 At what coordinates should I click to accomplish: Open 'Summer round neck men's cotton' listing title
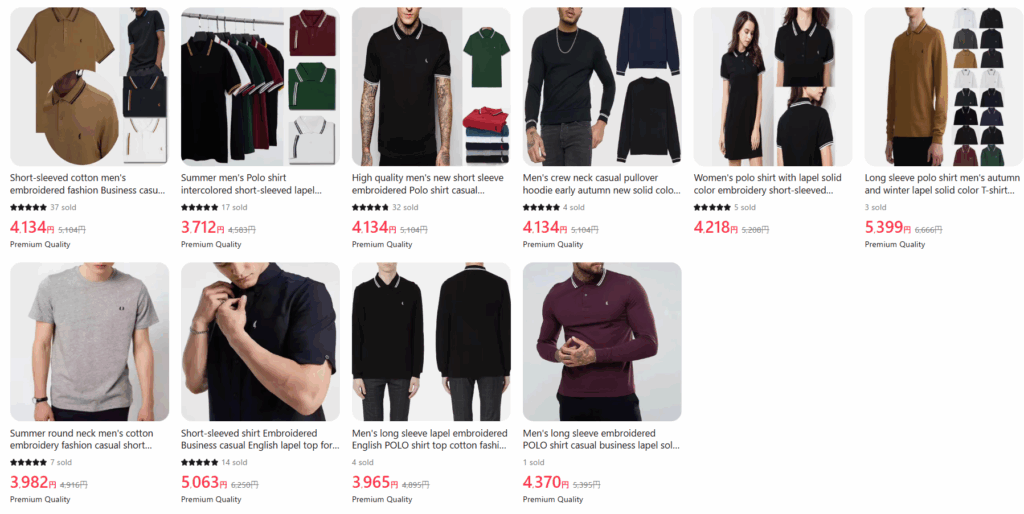(82, 440)
